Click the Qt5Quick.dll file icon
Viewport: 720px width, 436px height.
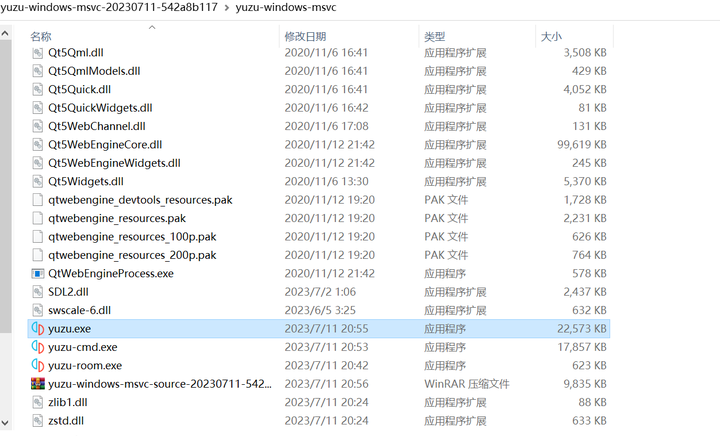(38, 89)
